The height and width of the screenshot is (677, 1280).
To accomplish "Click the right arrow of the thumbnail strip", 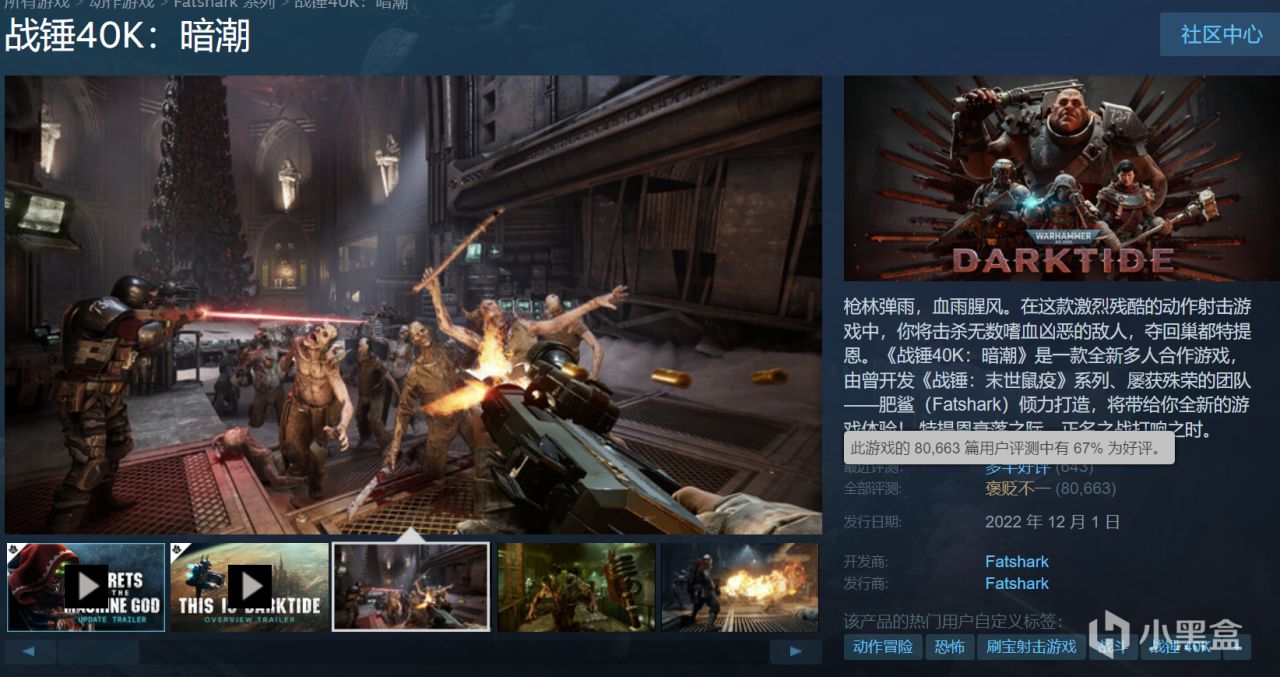I will pyautogui.click(x=795, y=651).
